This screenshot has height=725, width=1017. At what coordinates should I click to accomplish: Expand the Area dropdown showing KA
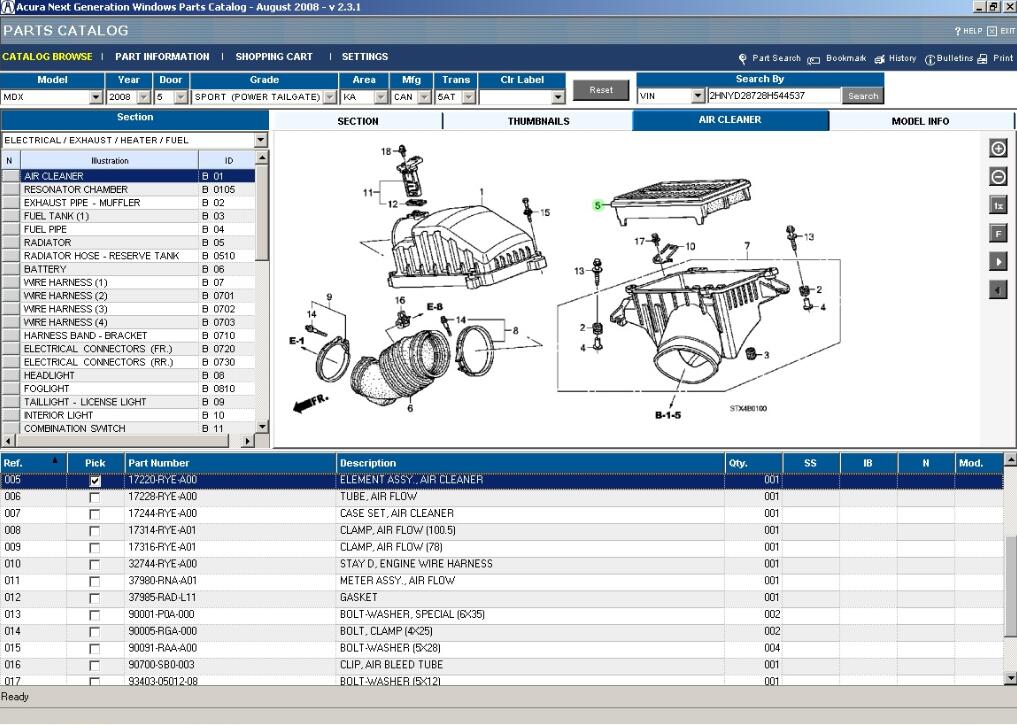pos(380,97)
